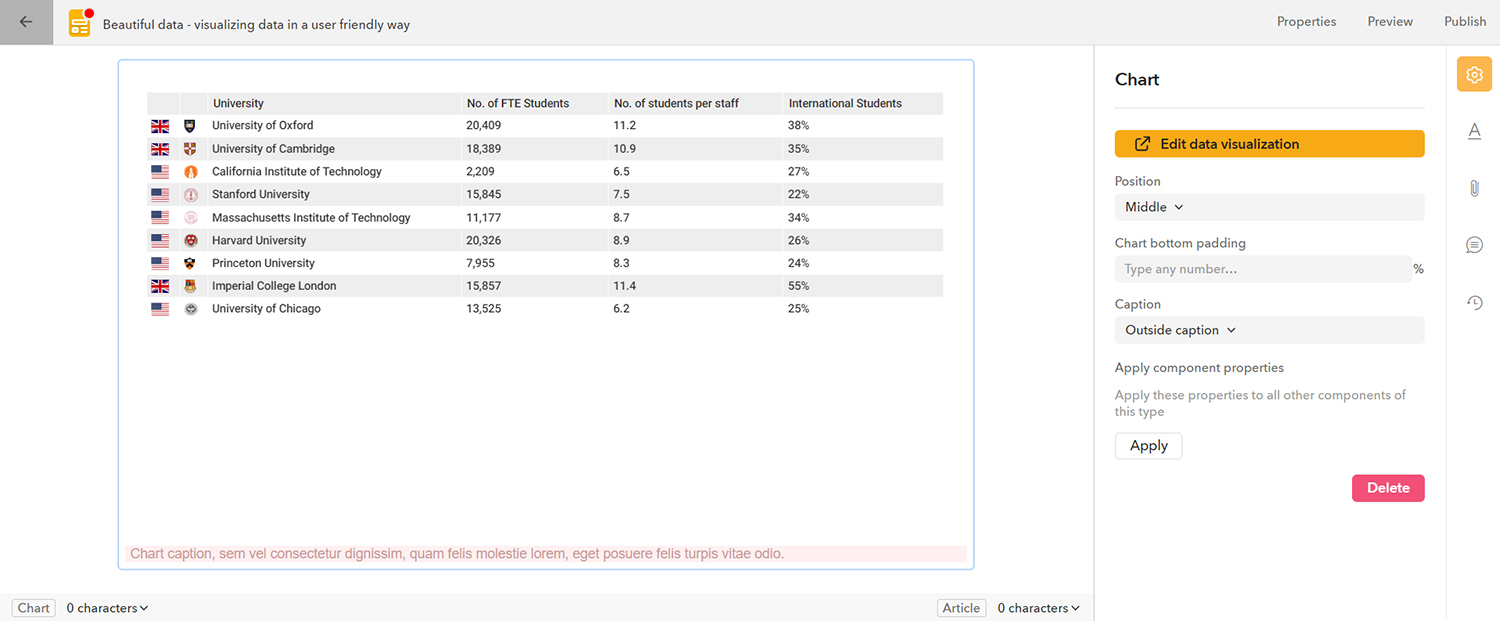Image resolution: width=1500 pixels, height=621 pixels.
Task: Click the California Institute of Technology logo
Action: coord(191,172)
